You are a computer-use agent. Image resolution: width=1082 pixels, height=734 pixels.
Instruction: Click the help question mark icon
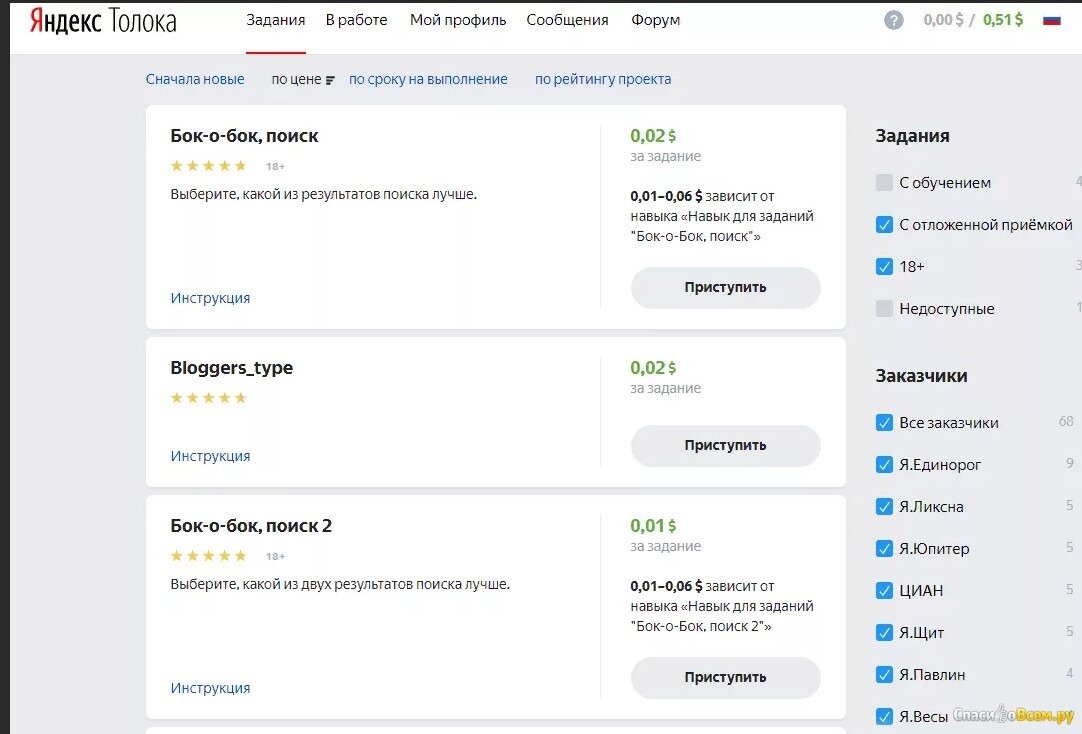(893, 20)
